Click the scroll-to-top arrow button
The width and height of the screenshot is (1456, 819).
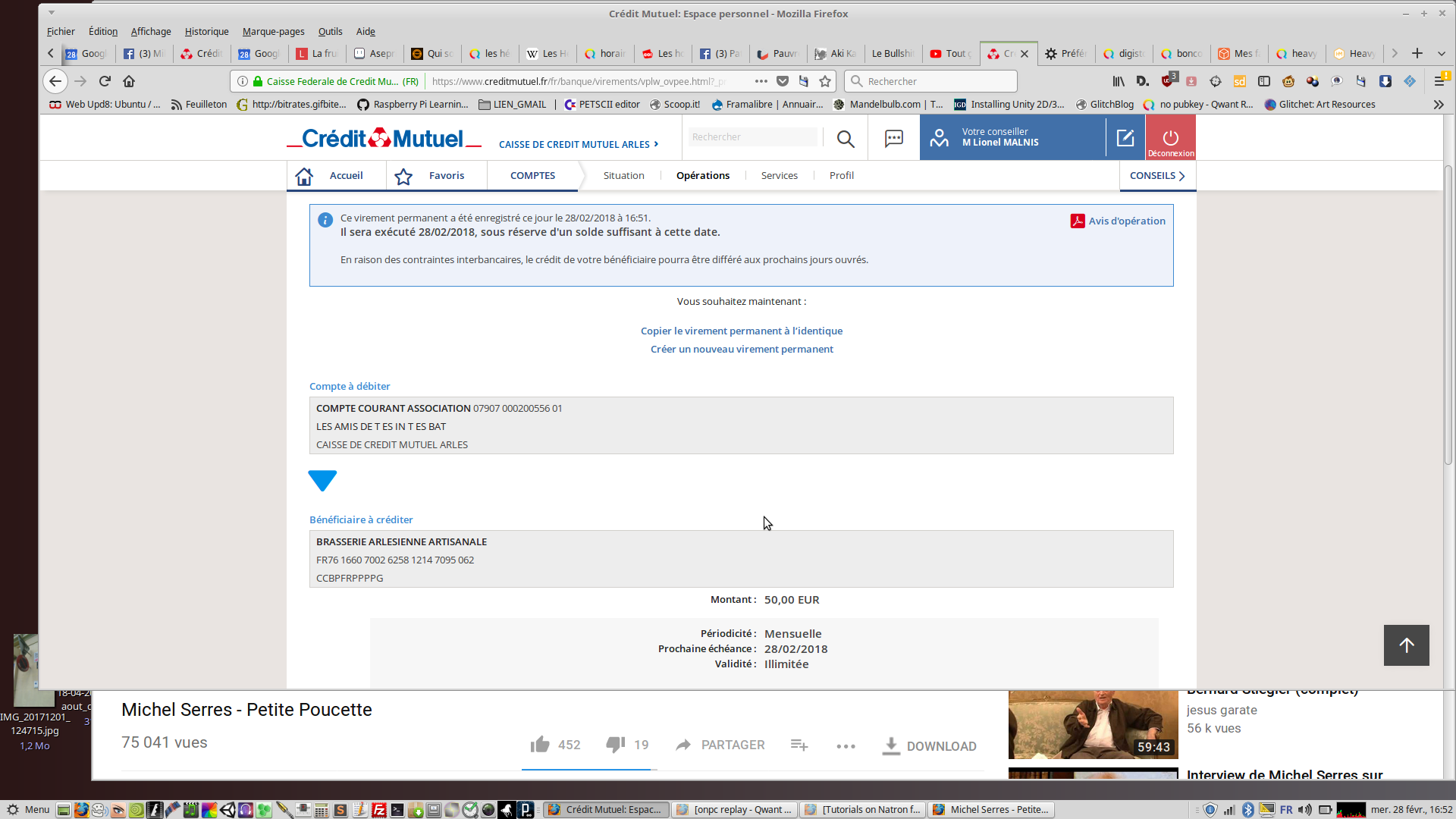point(1406,645)
